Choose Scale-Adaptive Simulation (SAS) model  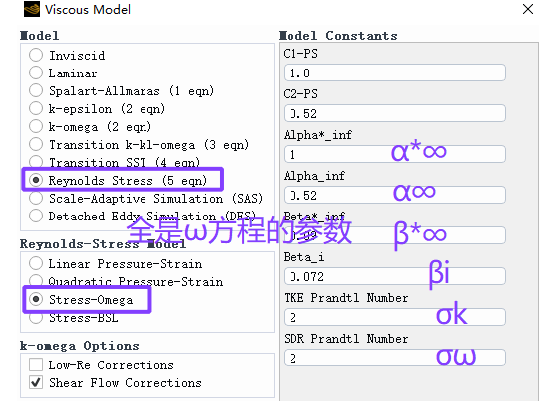[36, 198]
